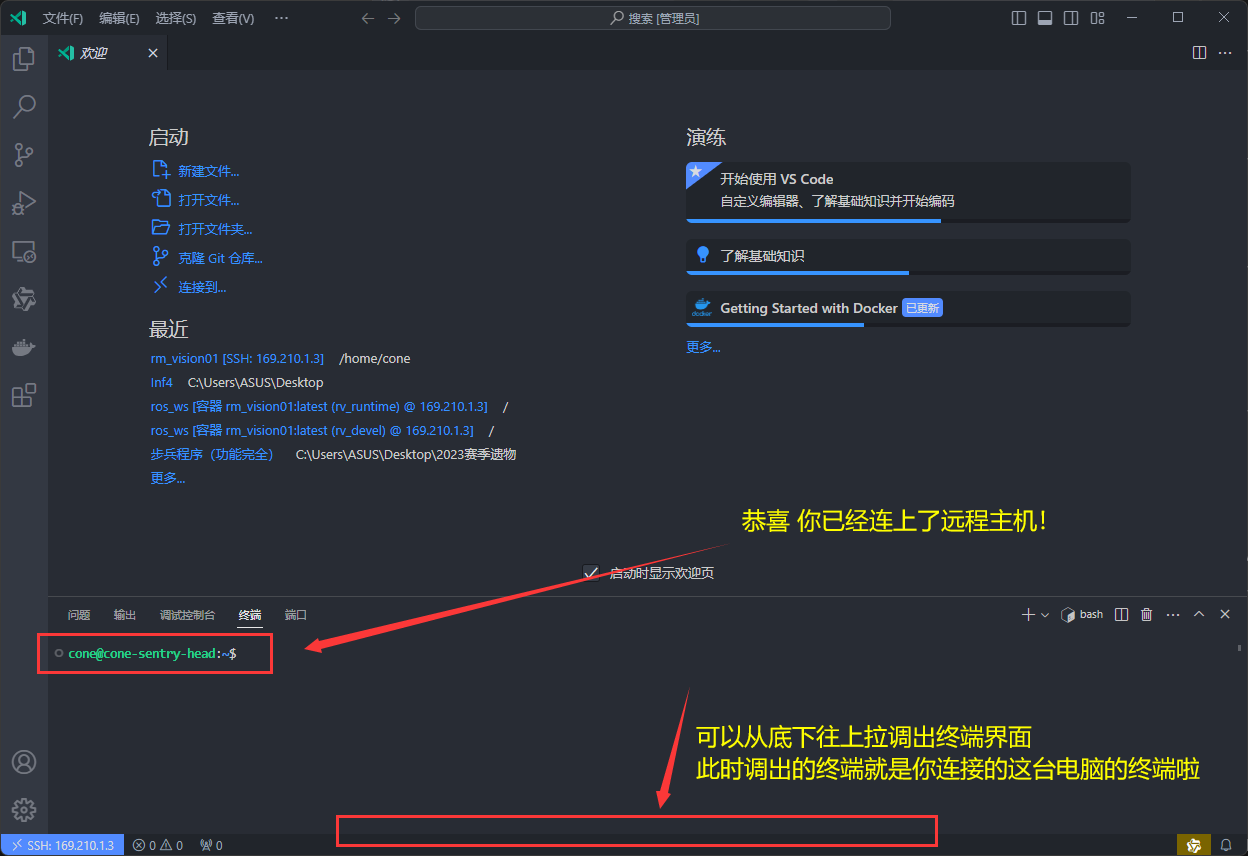Click errors and warnings count in status bar
This screenshot has height=856, width=1248.
click(x=158, y=845)
